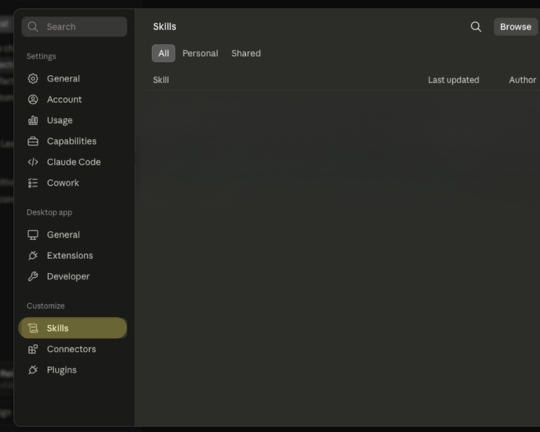Click the person icon beside Account
This screenshot has height=432, width=540.
coord(33,100)
